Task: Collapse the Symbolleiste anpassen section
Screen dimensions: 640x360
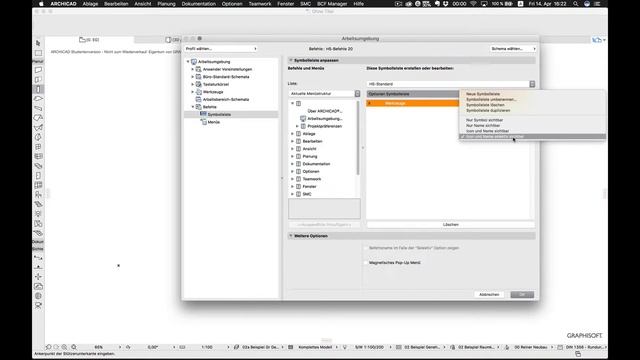Action: click(291, 60)
